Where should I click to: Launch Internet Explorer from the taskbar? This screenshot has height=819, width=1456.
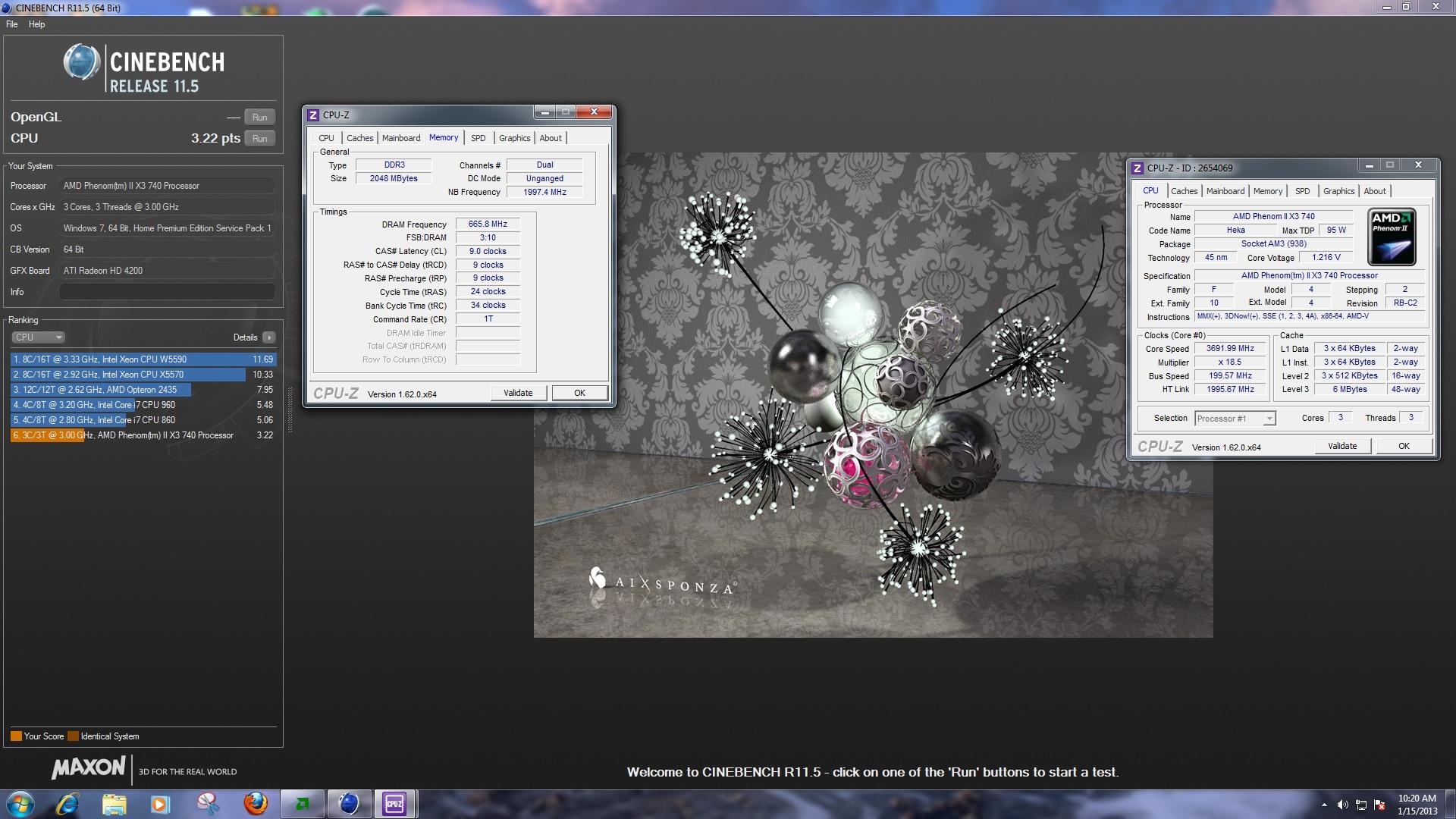(67, 804)
